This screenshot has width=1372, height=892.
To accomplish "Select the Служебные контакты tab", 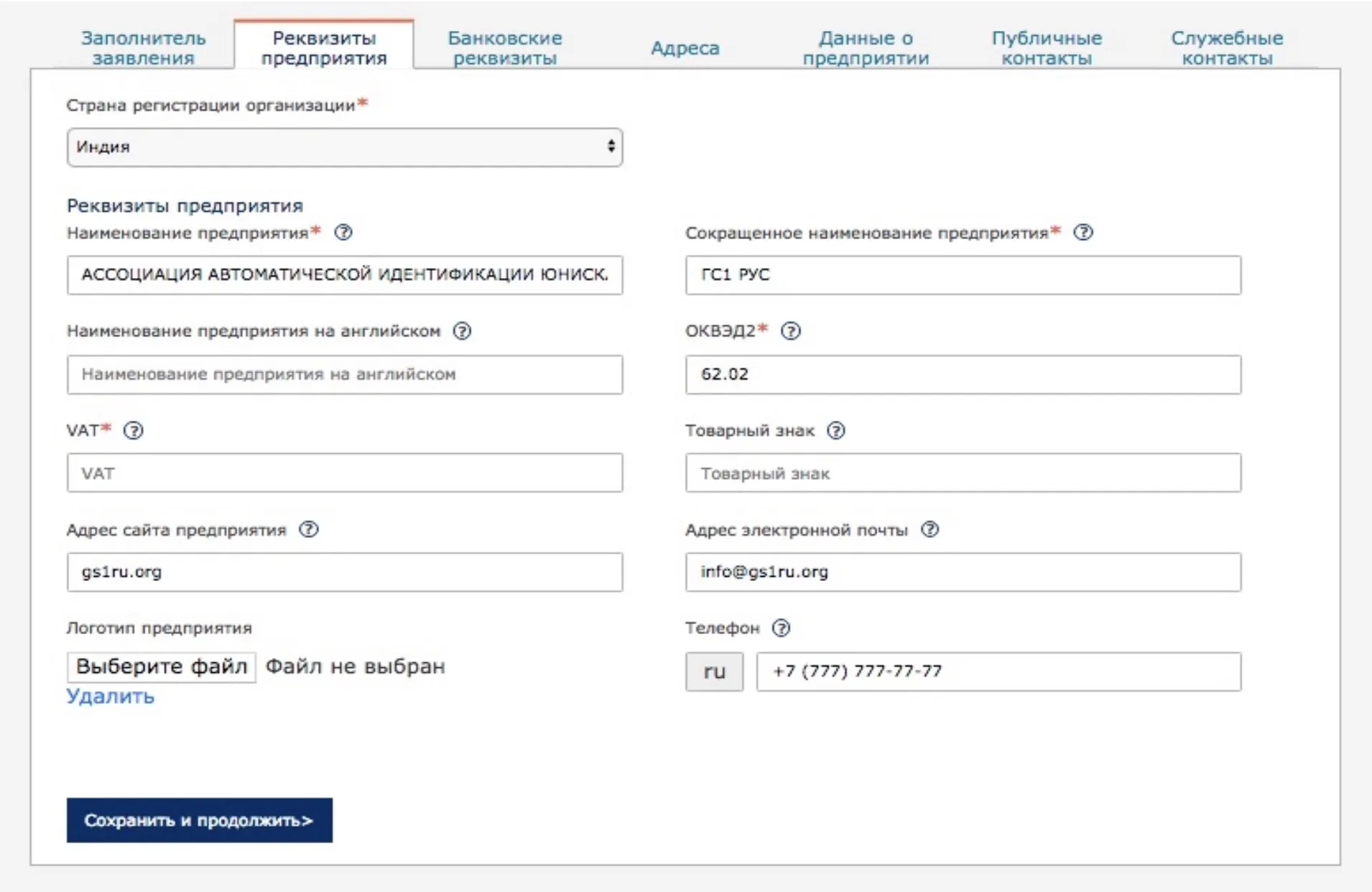I will click(x=1226, y=48).
